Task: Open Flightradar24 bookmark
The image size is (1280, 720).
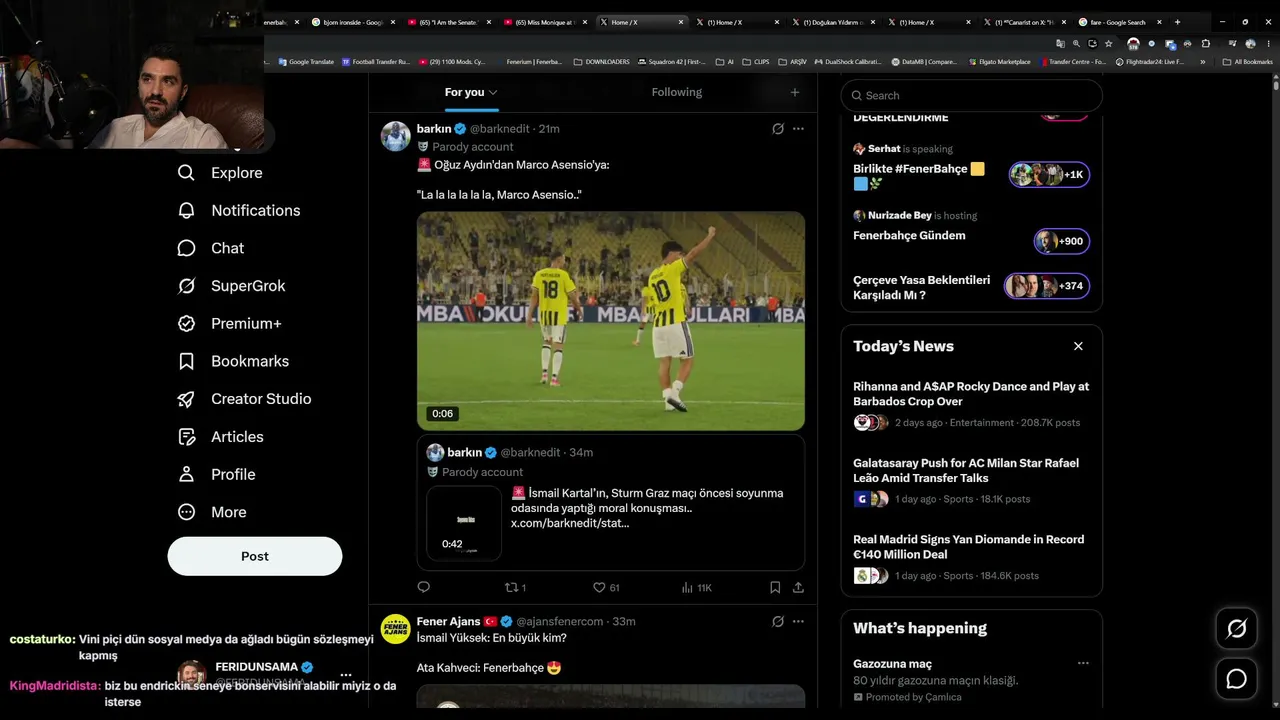Action: point(1149,62)
